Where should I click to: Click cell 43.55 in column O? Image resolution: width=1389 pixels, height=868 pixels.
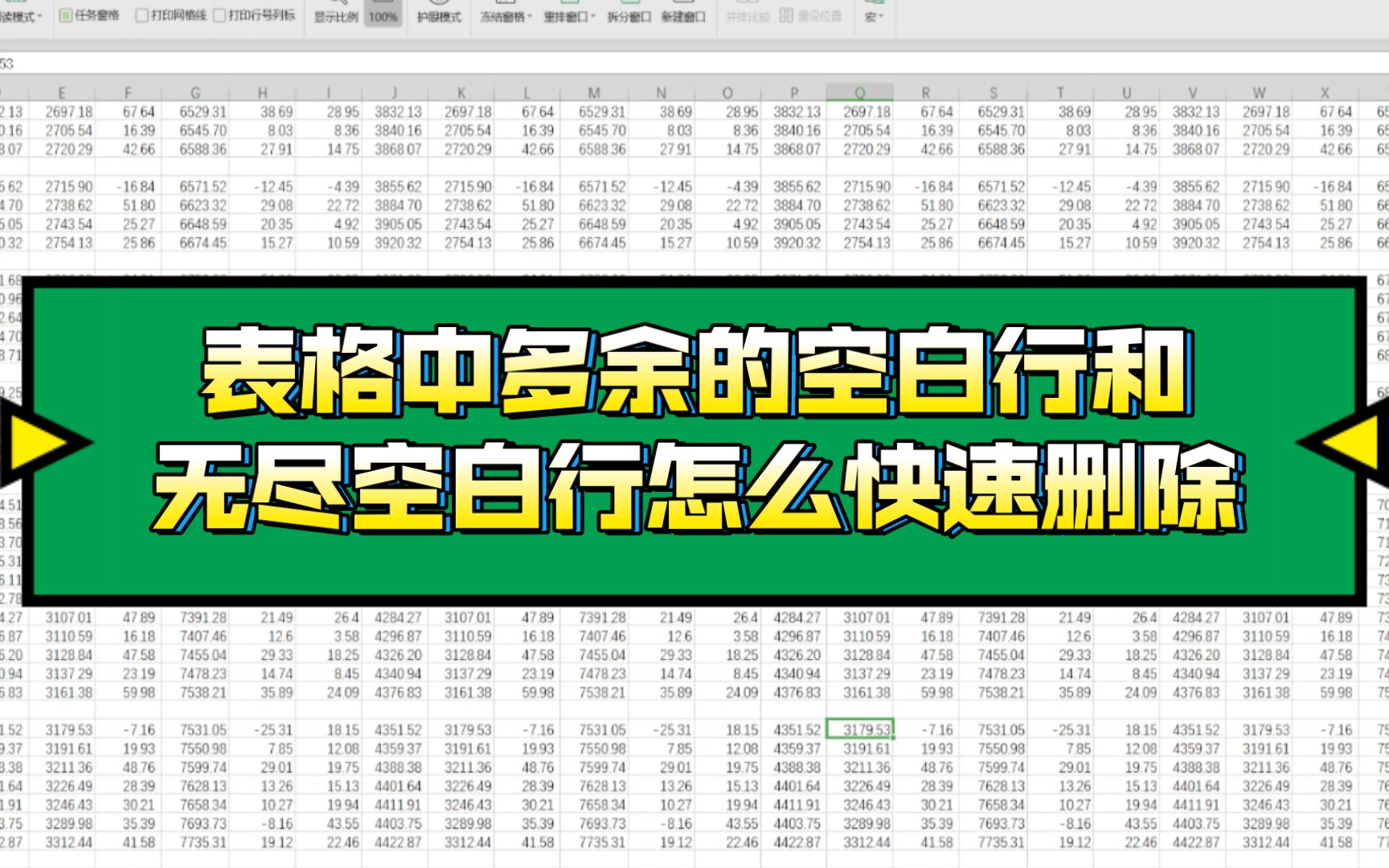pos(727,824)
